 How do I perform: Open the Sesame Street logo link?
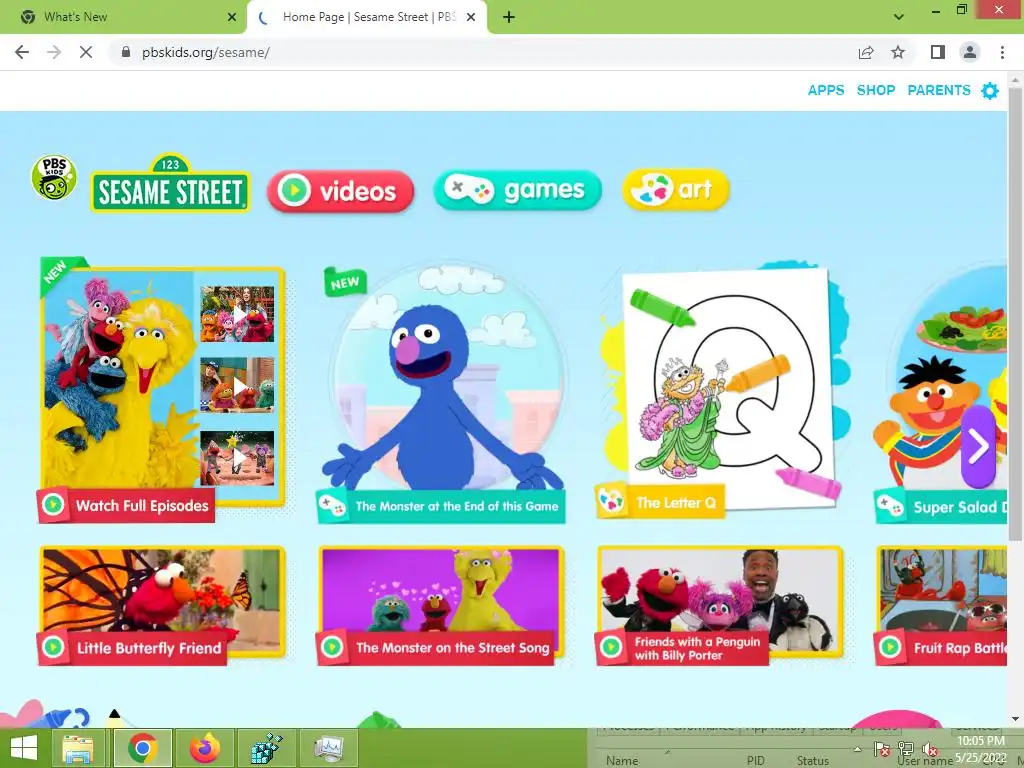[x=170, y=184]
